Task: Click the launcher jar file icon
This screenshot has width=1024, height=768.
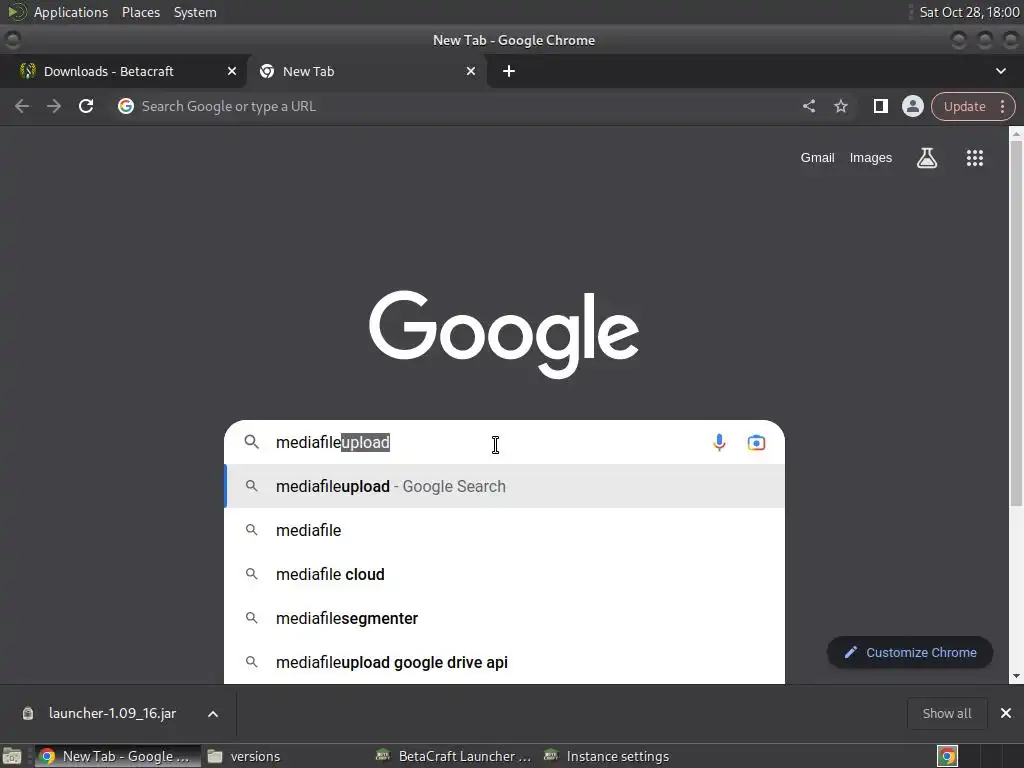Action: [28, 713]
